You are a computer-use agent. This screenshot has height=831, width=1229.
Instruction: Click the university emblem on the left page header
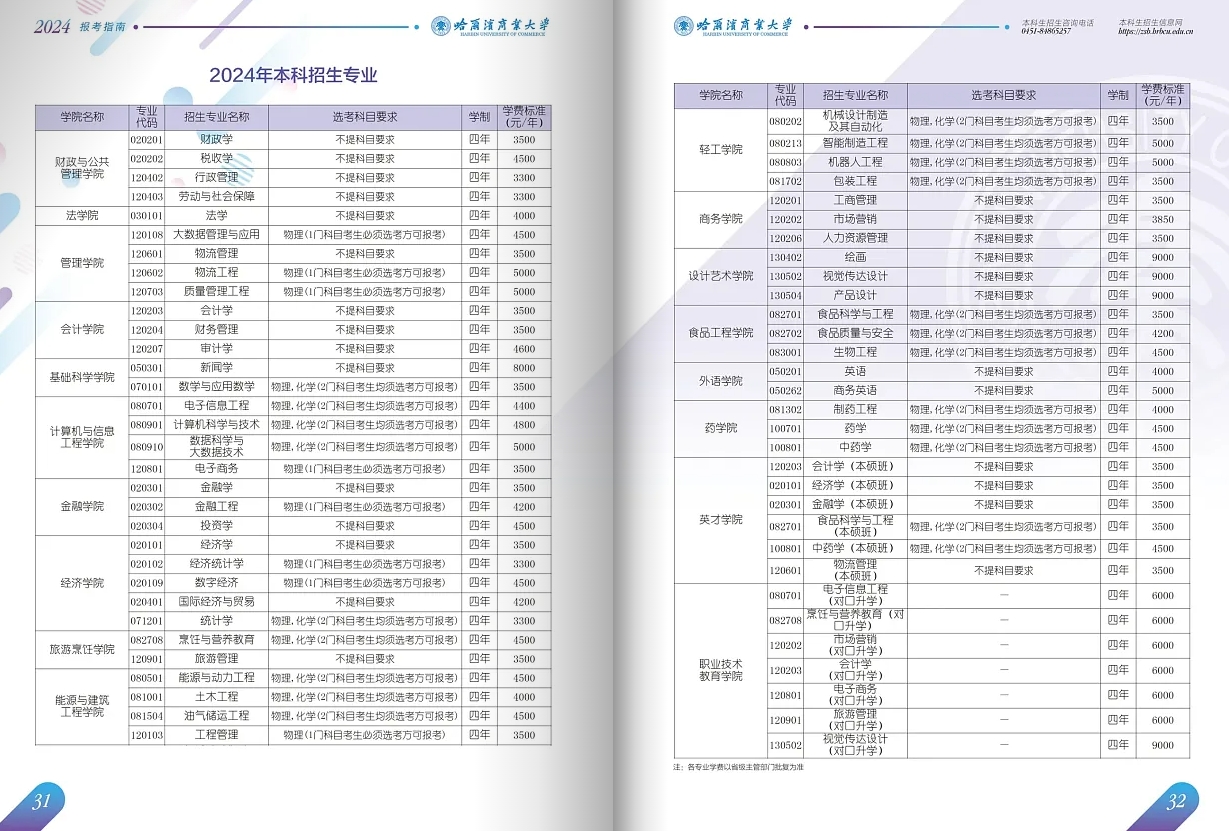pos(440,26)
